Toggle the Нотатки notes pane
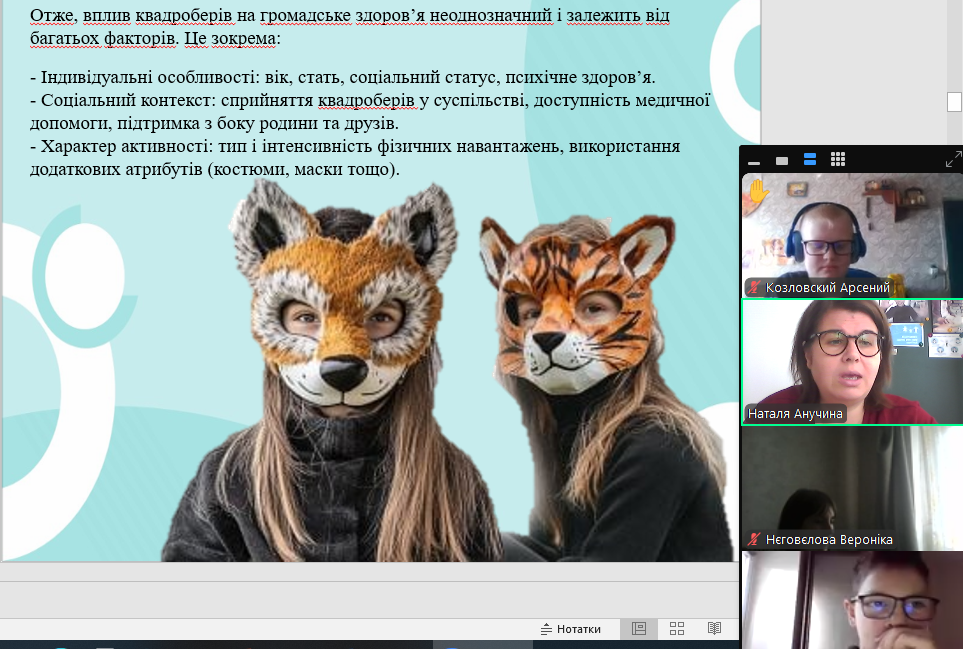The image size is (963, 649). coord(571,629)
